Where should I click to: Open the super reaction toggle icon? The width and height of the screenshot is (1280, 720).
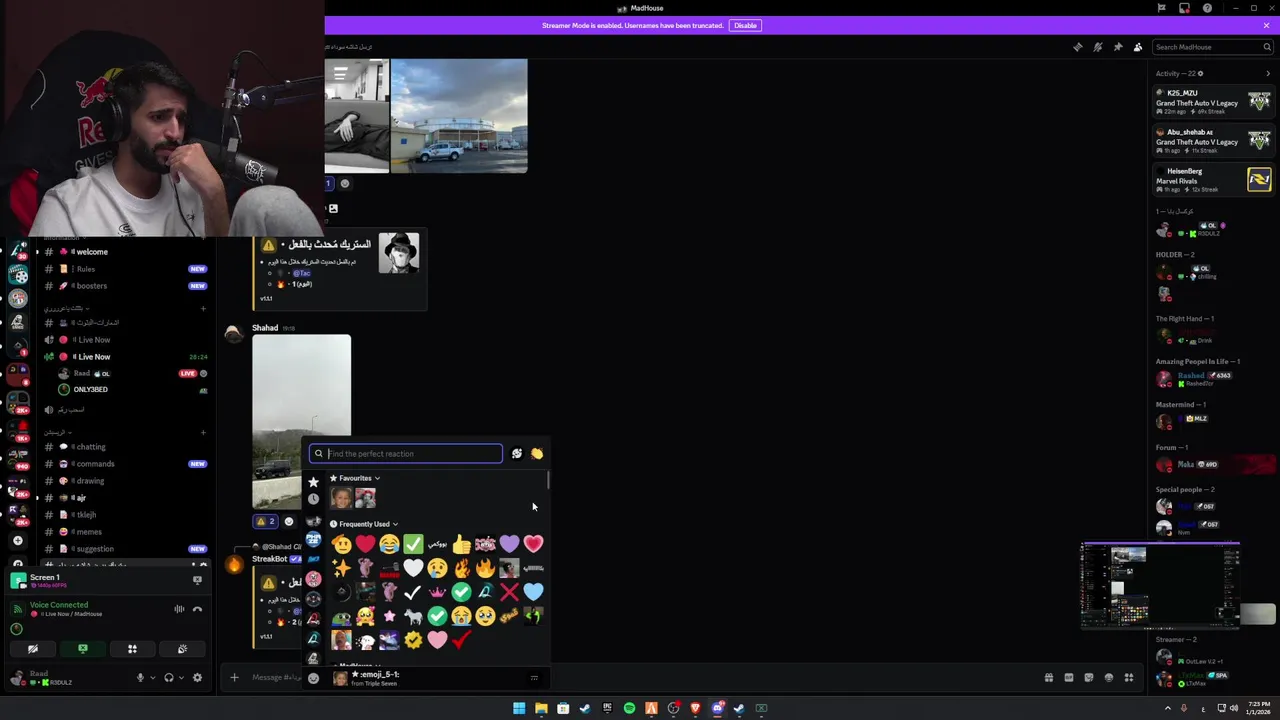click(x=516, y=454)
